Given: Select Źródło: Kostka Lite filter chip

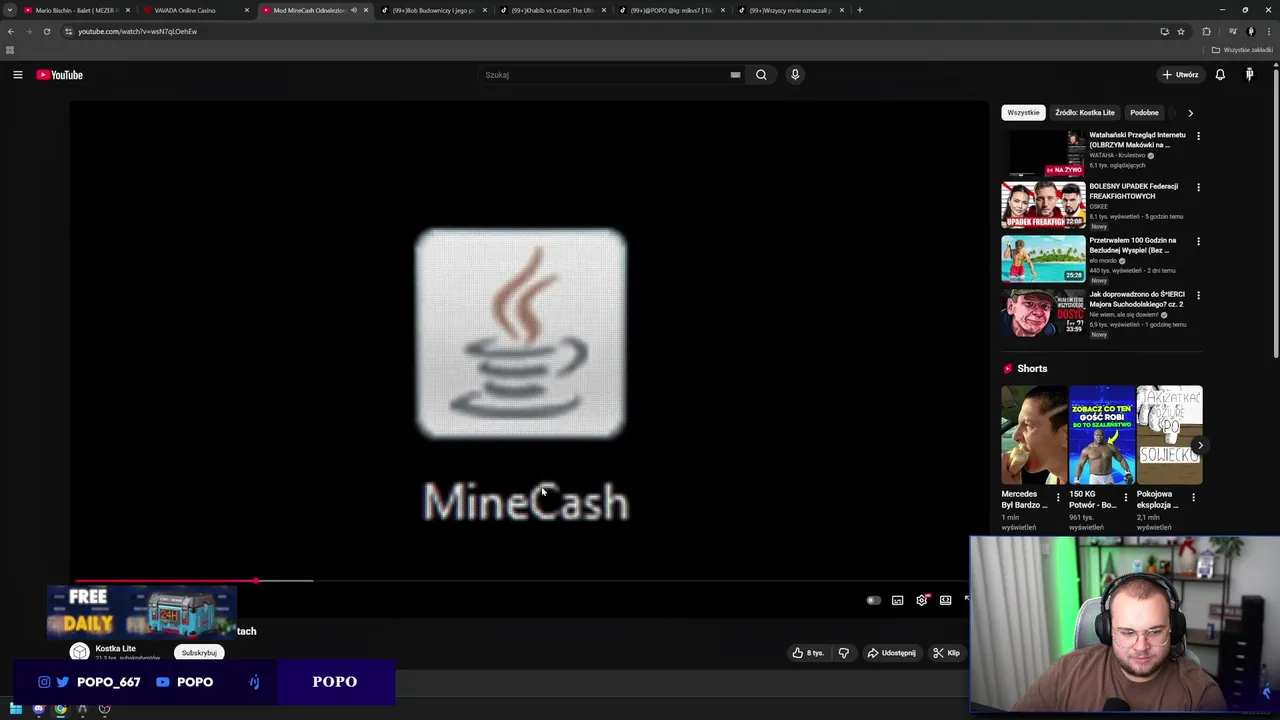Looking at the screenshot, I should [x=1084, y=113].
